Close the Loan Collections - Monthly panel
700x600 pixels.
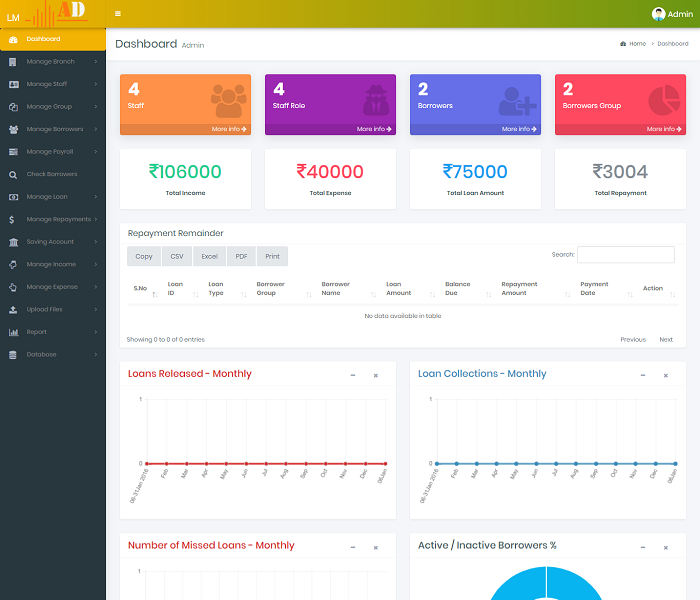(x=666, y=375)
